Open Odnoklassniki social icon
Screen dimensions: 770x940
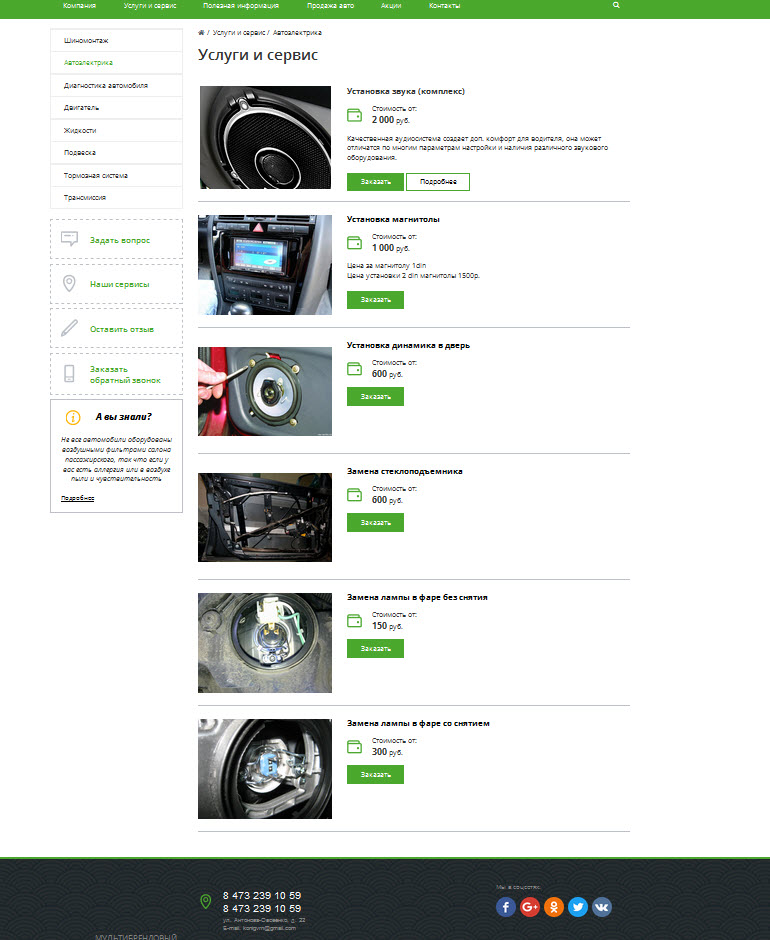point(554,907)
